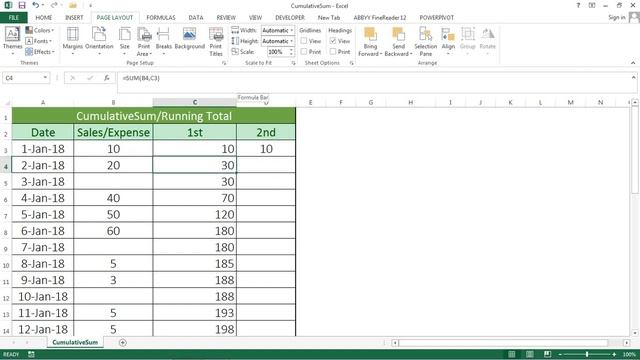The width and height of the screenshot is (640, 360).
Task: Click the Save icon in quick access toolbar
Action: pyautogui.click(x=22, y=5)
